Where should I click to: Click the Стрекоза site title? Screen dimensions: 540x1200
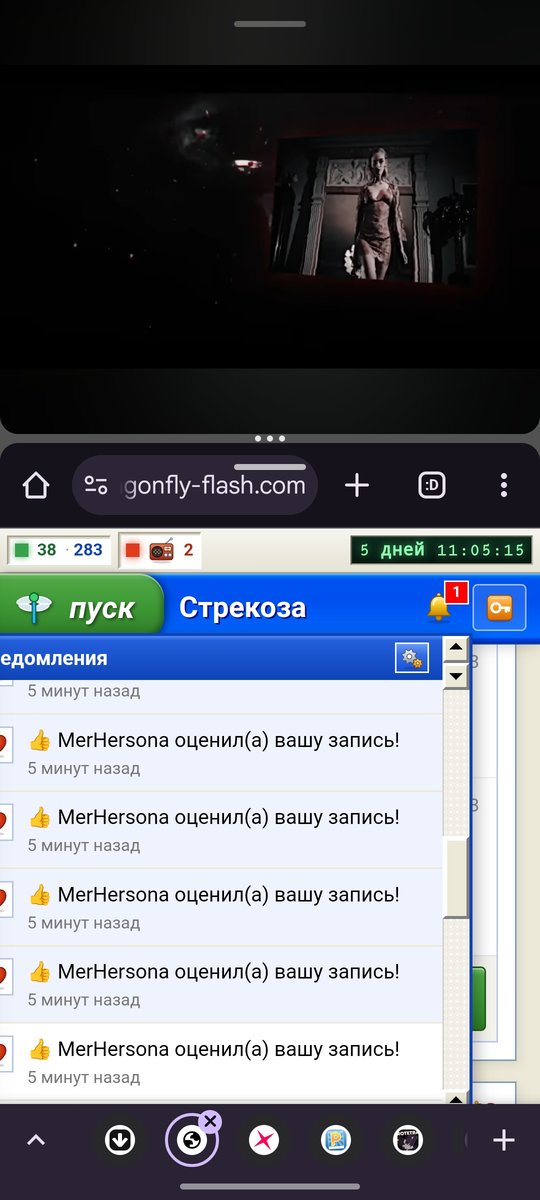pyautogui.click(x=242, y=607)
